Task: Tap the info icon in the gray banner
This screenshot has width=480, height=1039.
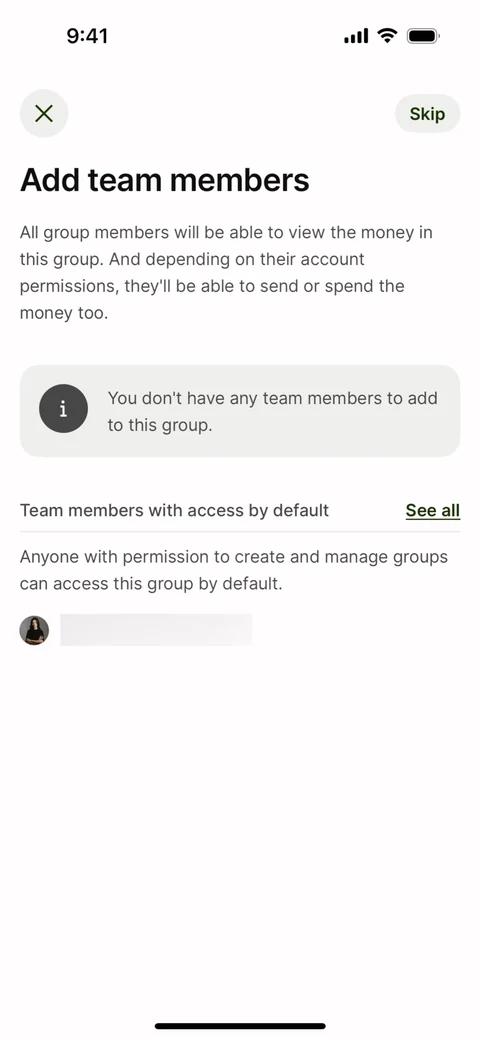Action: [x=64, y=409]
